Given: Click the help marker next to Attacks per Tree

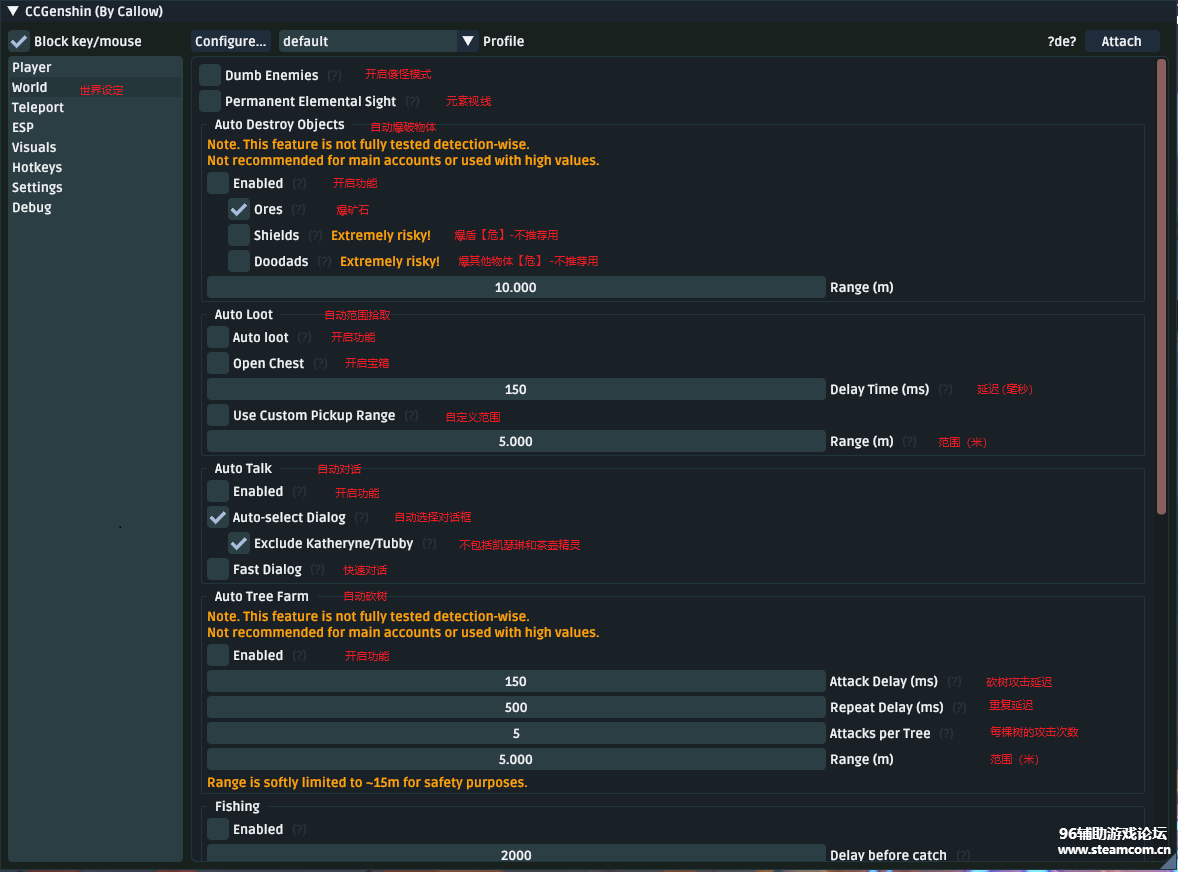Looking at the screenshot, I should coord(946,734).
